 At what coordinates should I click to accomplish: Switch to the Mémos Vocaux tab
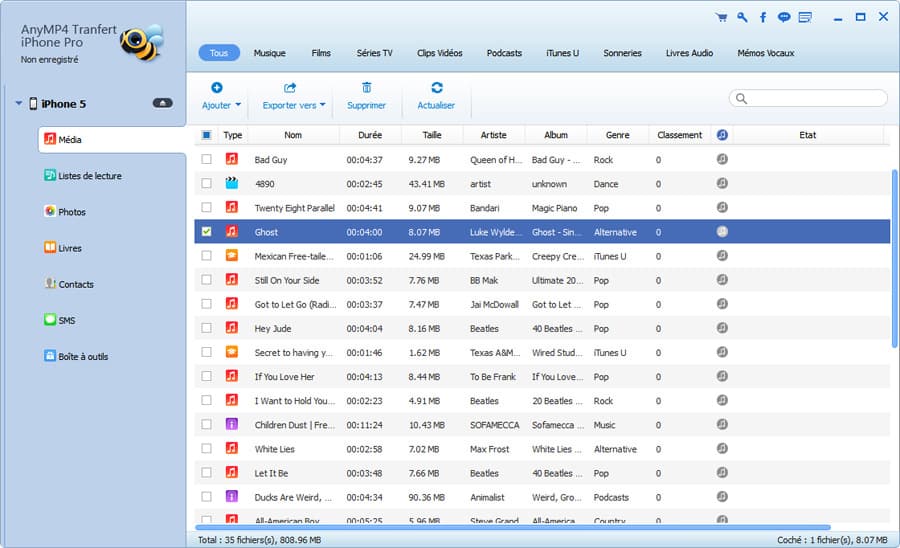[766, 53]
